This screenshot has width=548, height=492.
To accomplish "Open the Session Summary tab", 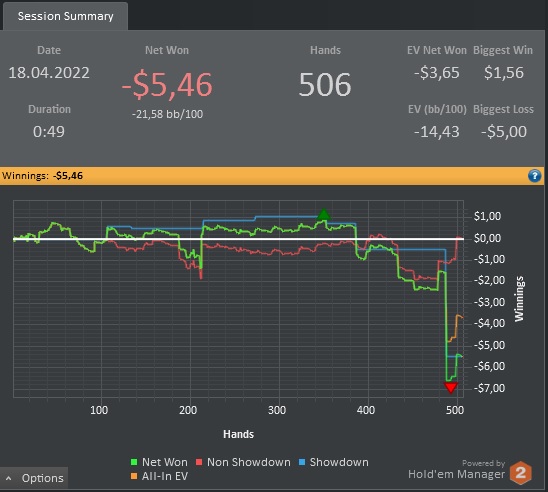I will coord(65,16).
